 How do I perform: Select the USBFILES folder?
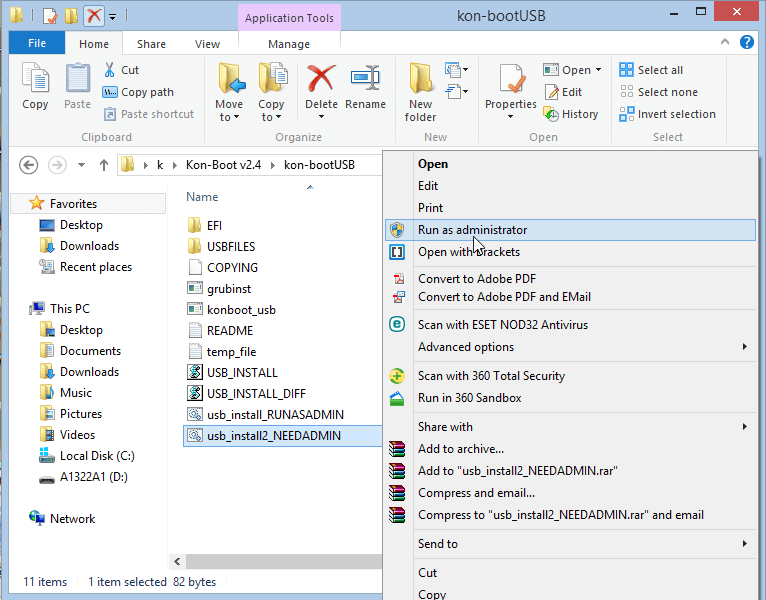(x=221, y=246)
